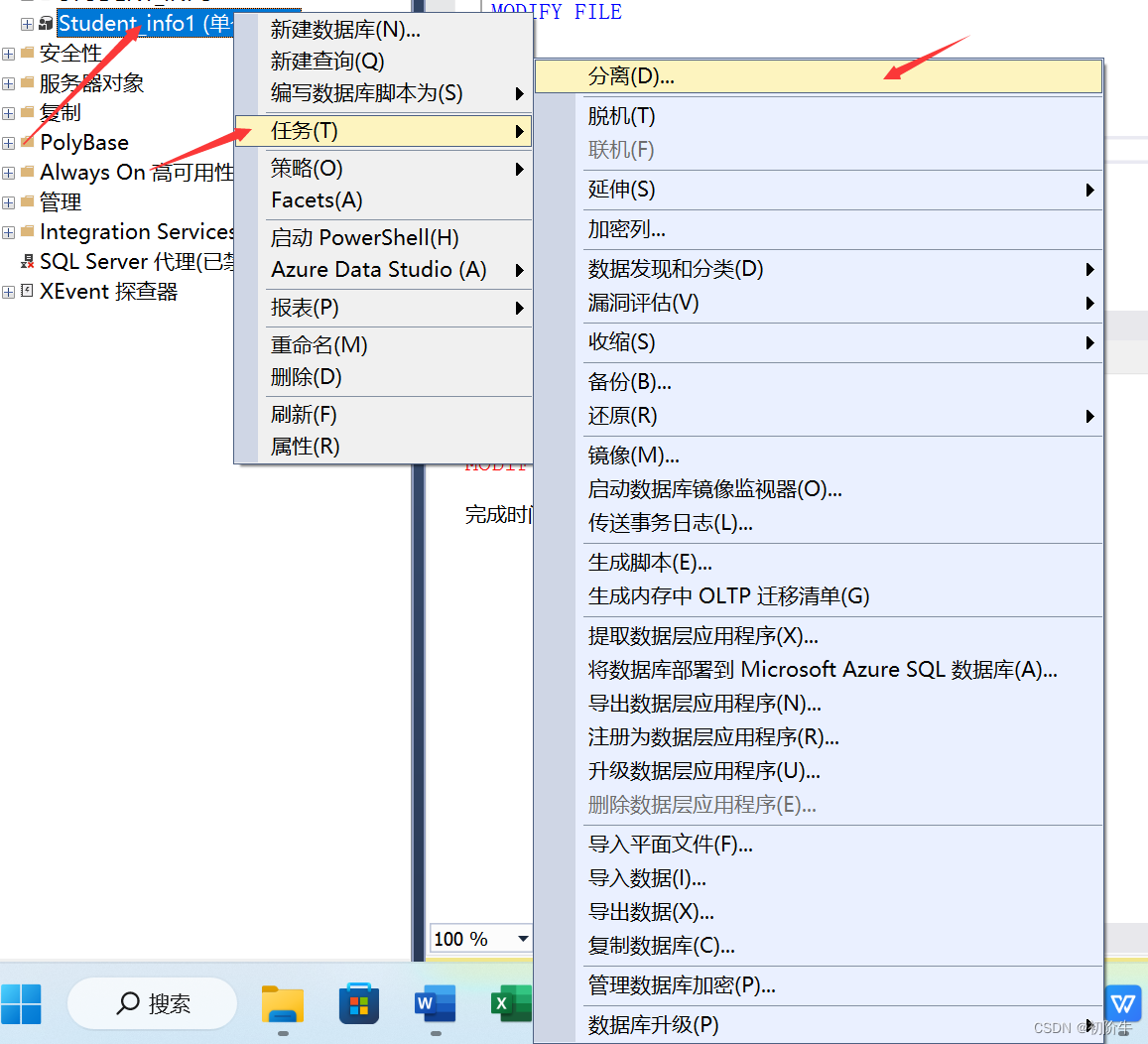Open the 延伸(S) submenu

click(819, 190)
